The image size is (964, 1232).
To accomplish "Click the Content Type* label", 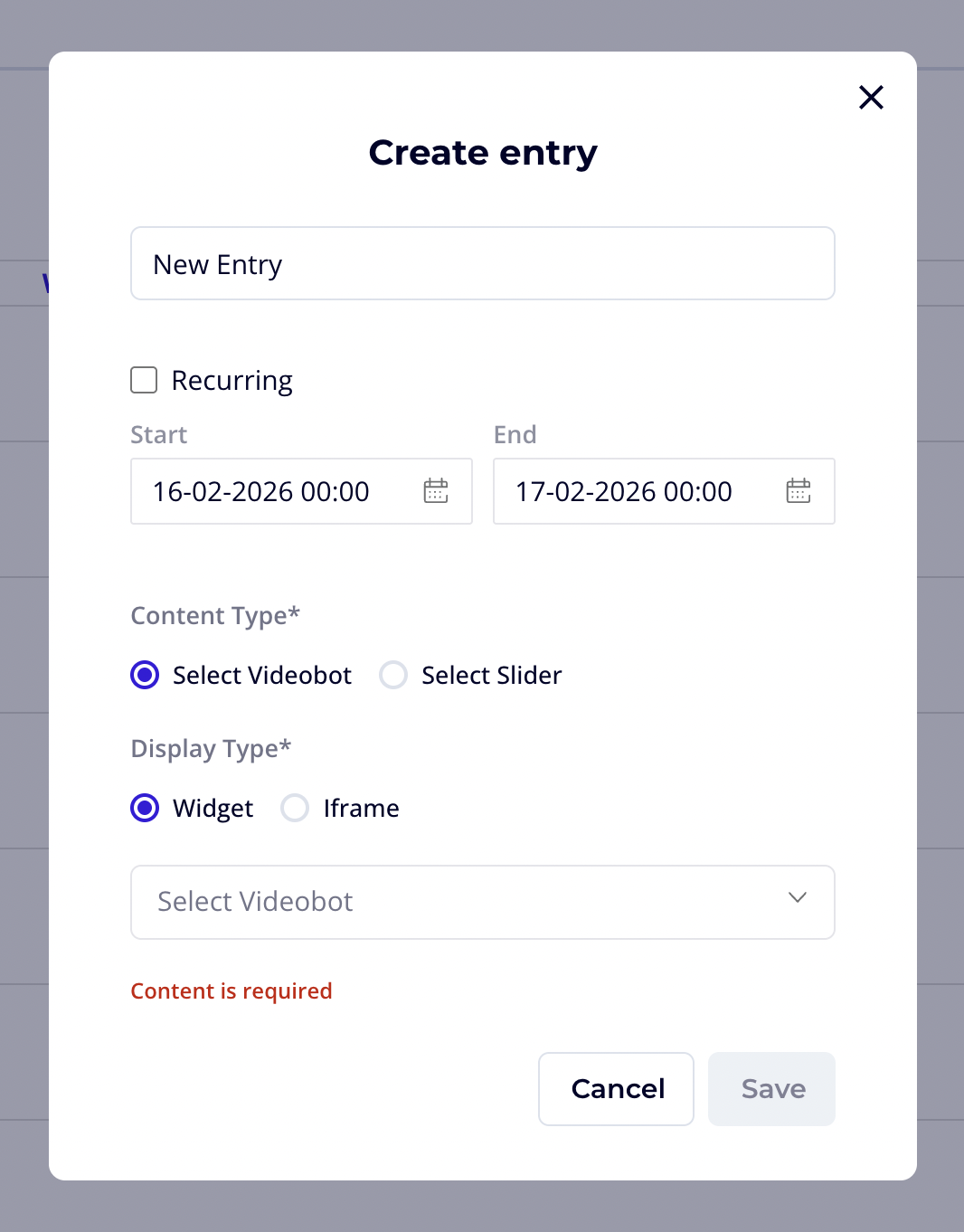I will click(x=215, y=616).
